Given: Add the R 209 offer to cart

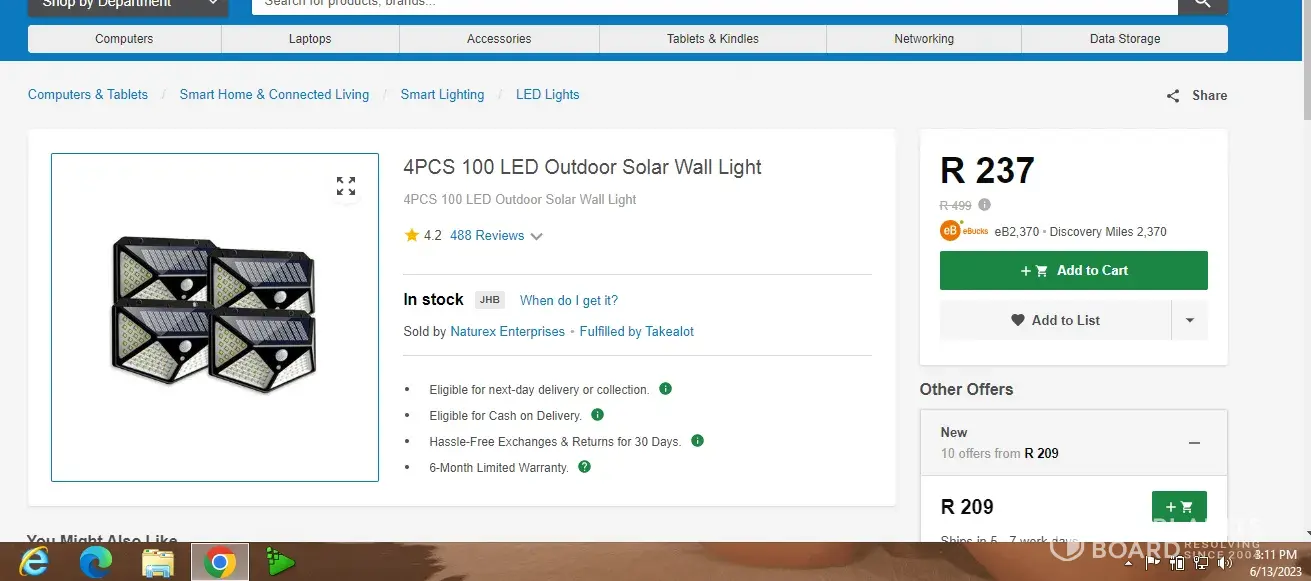Looking at the screenshot, I should pyautogui.click(x=1179, y=507).
